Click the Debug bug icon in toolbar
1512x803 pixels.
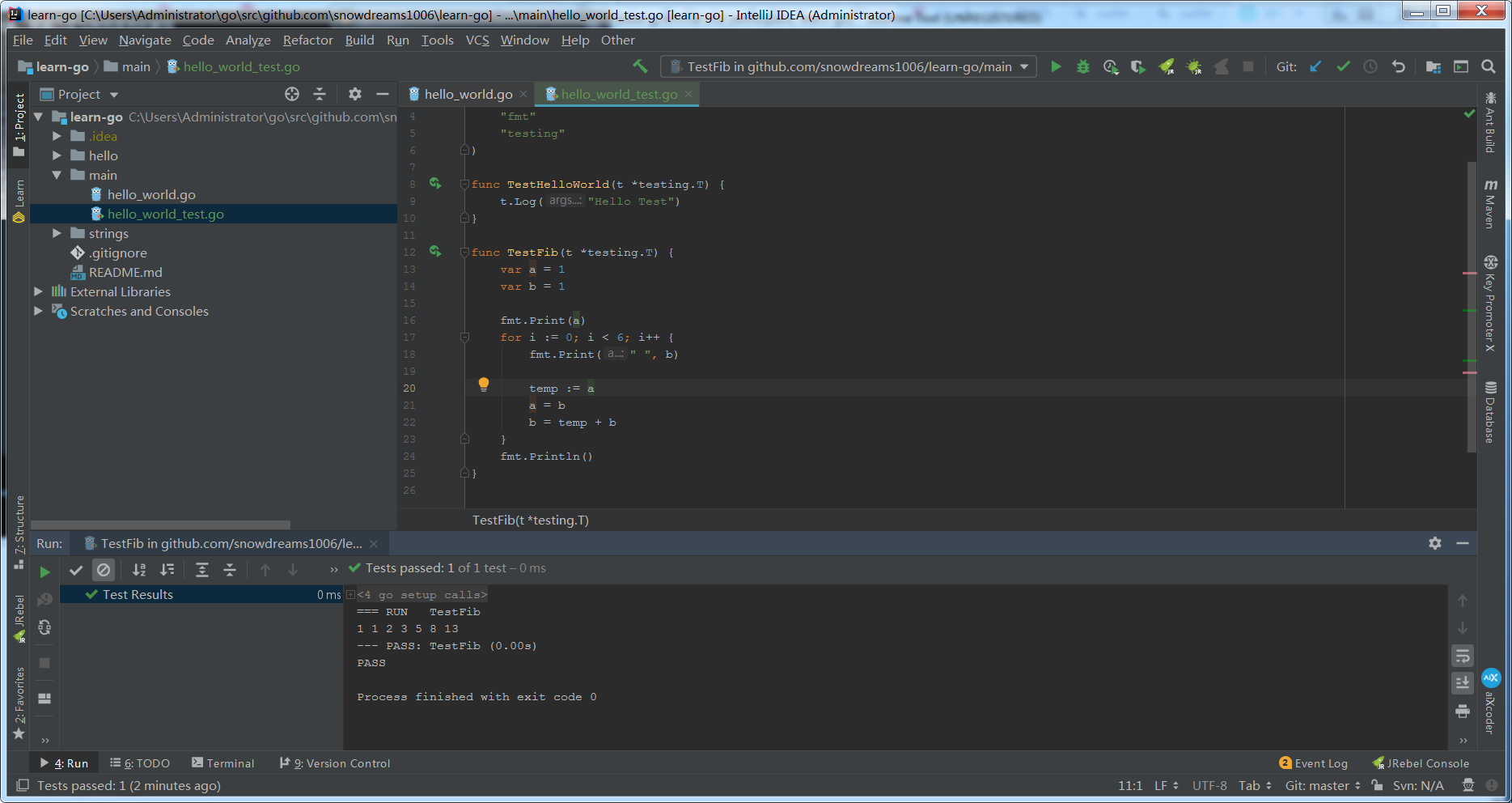1083,67
